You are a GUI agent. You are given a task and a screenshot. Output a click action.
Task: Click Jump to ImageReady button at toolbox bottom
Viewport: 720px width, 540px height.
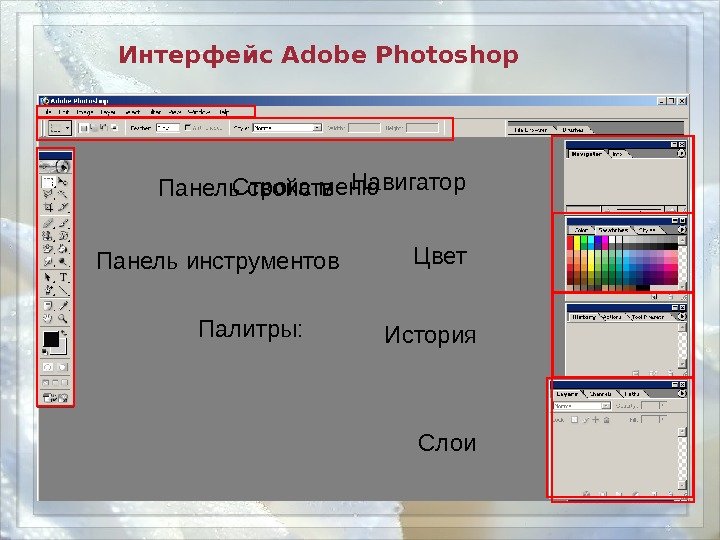click(55, 398)
